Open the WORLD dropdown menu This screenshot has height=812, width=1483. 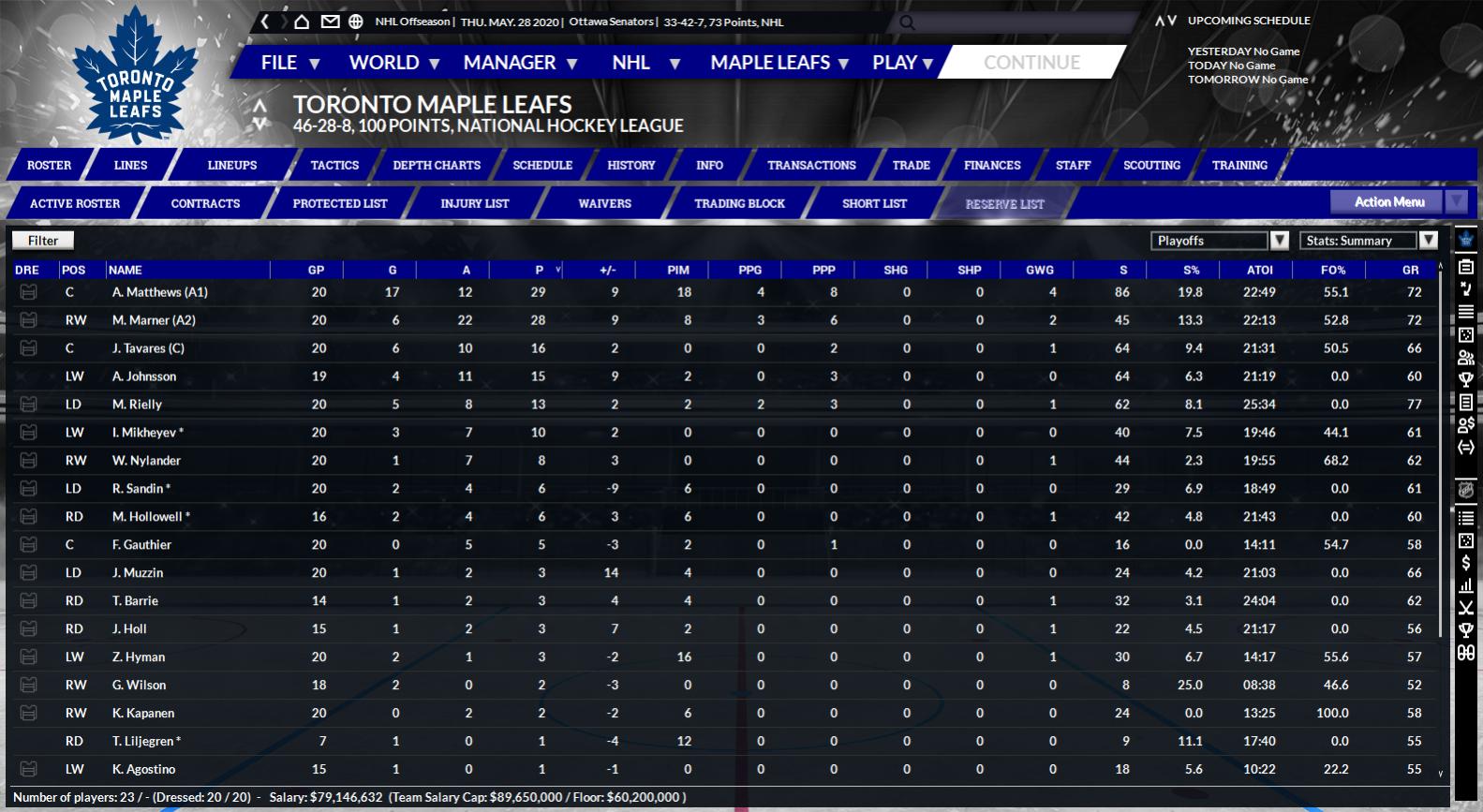394,63
